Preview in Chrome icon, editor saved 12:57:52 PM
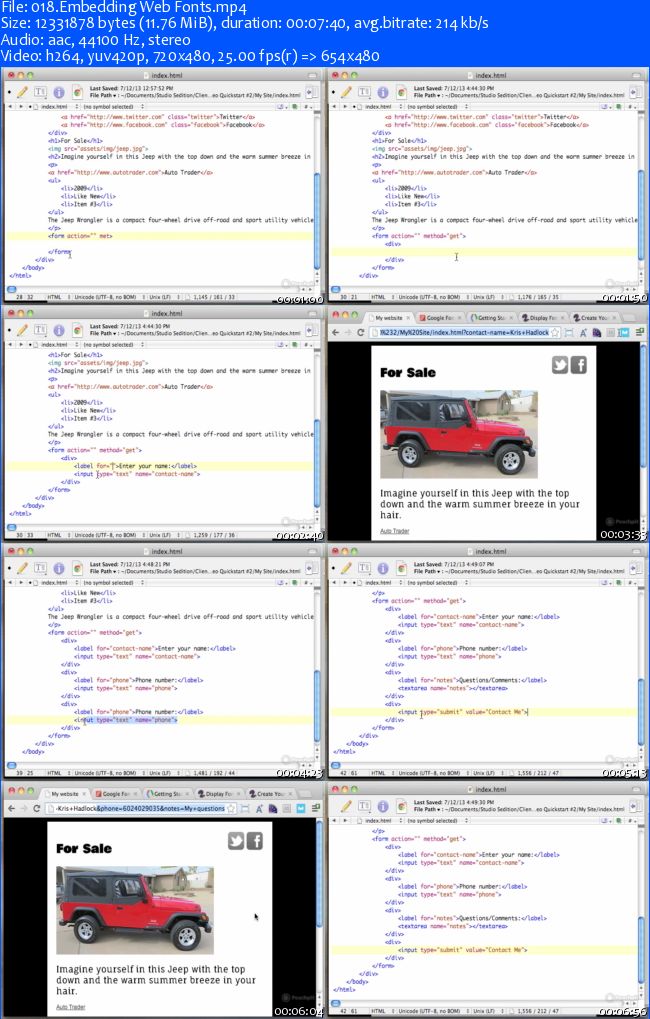This screenshot has width=650, height=1019. pyautogui.click(x=77, y=92)
